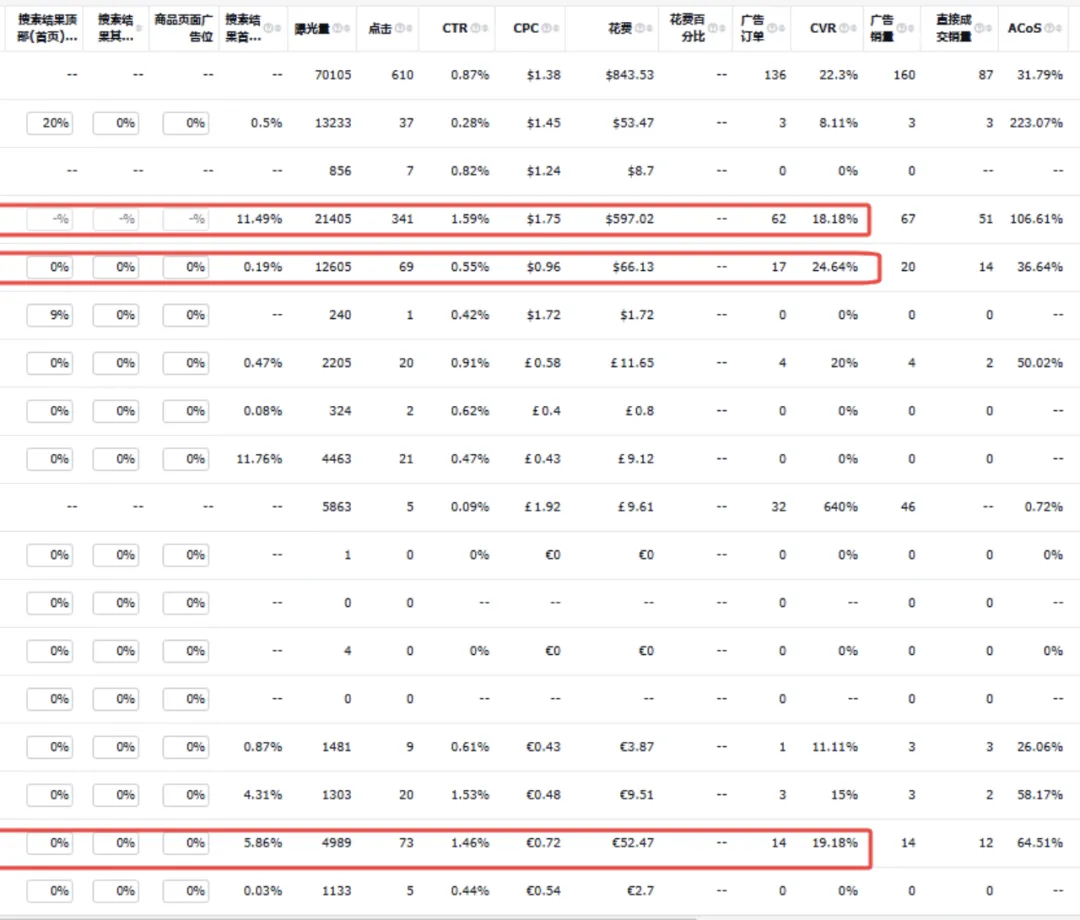Click the CTR value 1.59%
The width and height of the screenshot is (1080, 920).
470,219
